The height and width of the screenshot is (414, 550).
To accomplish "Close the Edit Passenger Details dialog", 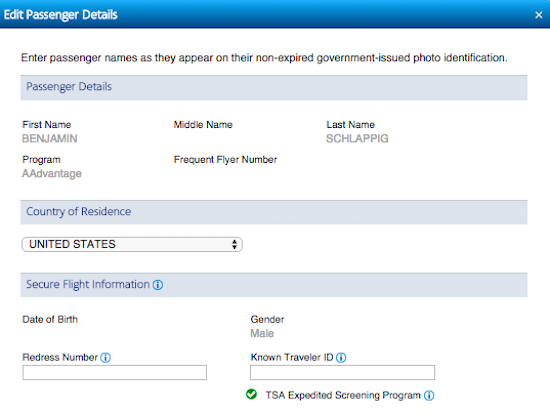I will tap(539, 15).
